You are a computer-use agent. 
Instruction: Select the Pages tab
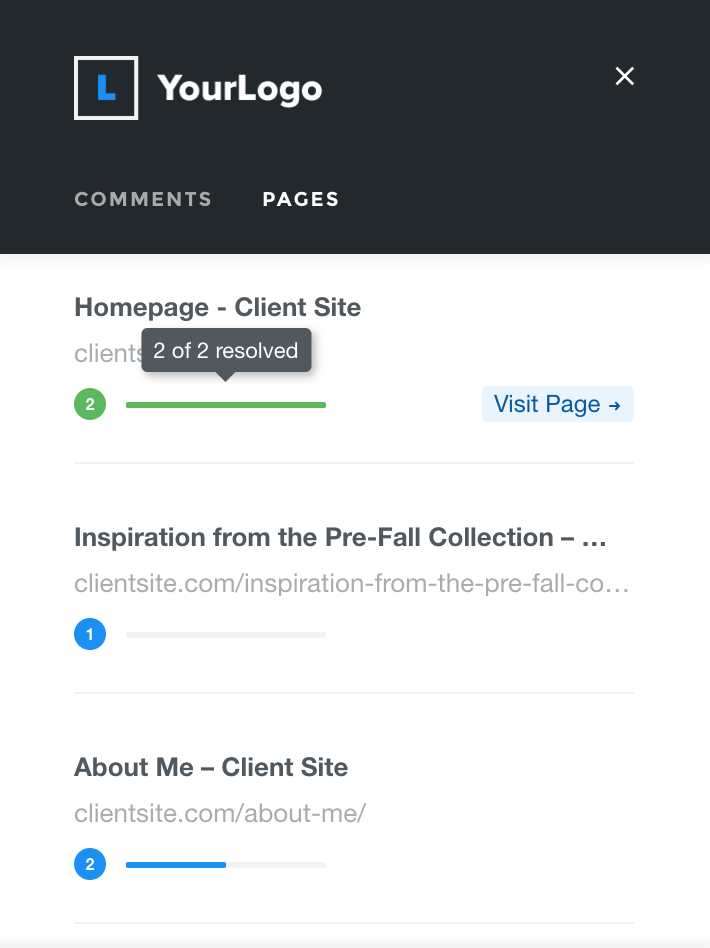coord(301,199)
